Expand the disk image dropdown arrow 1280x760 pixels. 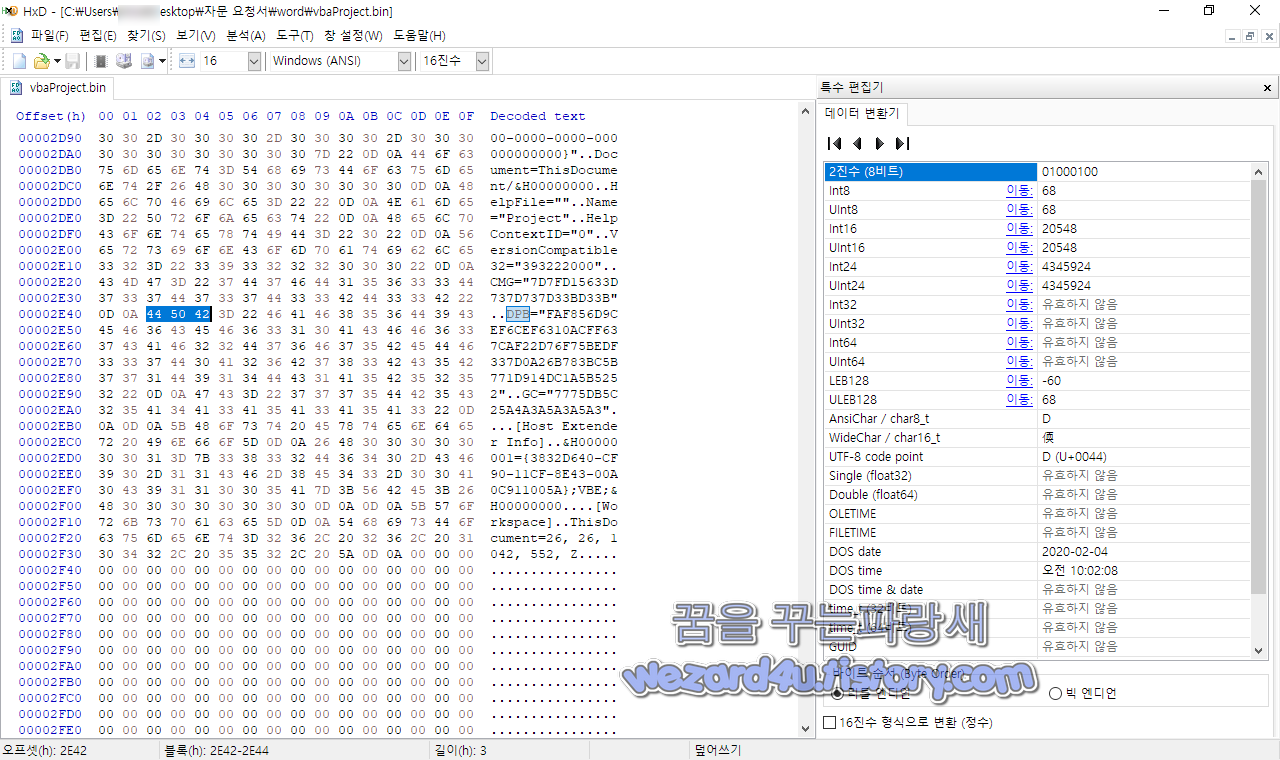(162, 61)
